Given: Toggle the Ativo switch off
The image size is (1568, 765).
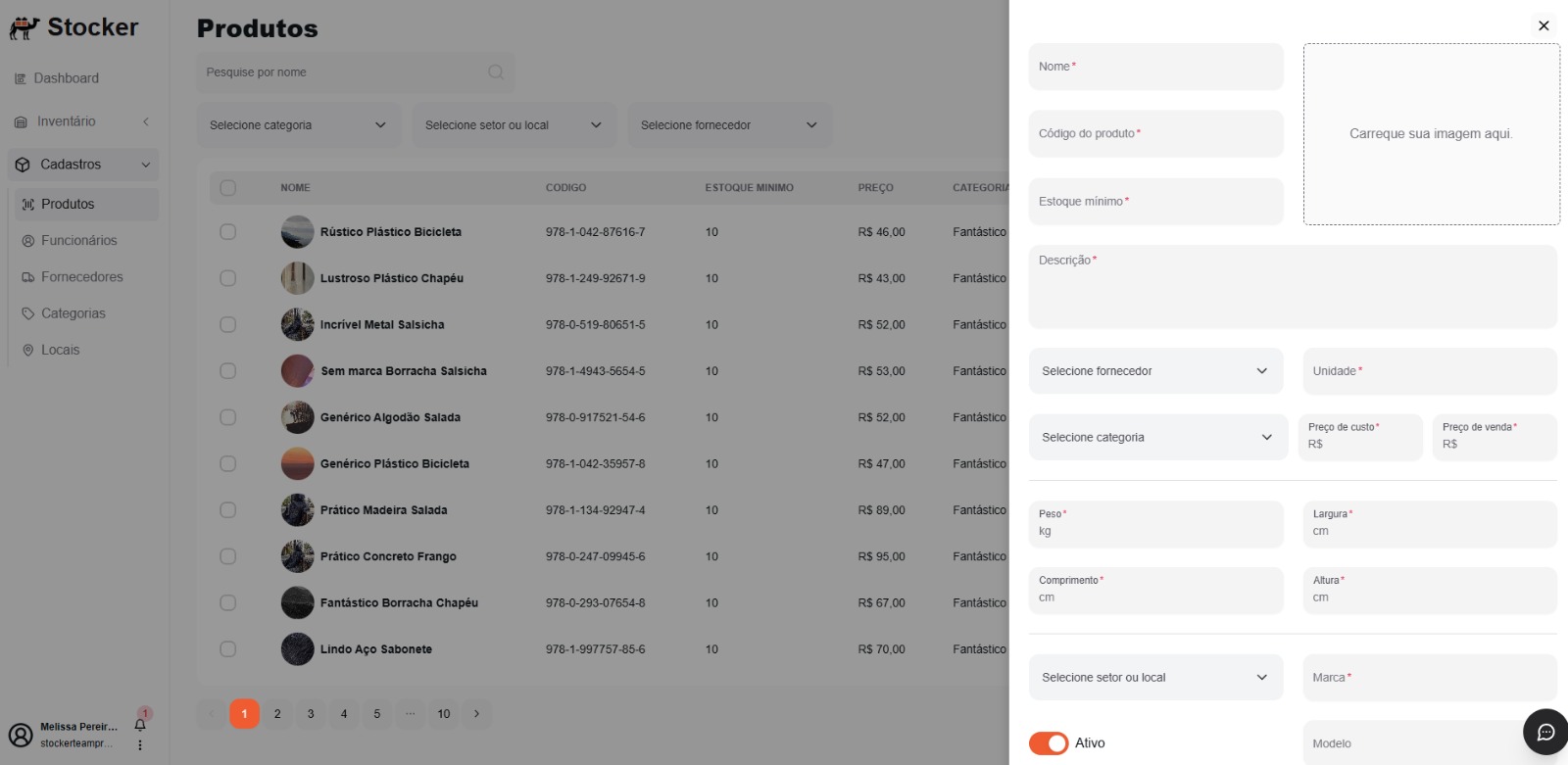Looking at the screenshot, I should point(1049,743).
